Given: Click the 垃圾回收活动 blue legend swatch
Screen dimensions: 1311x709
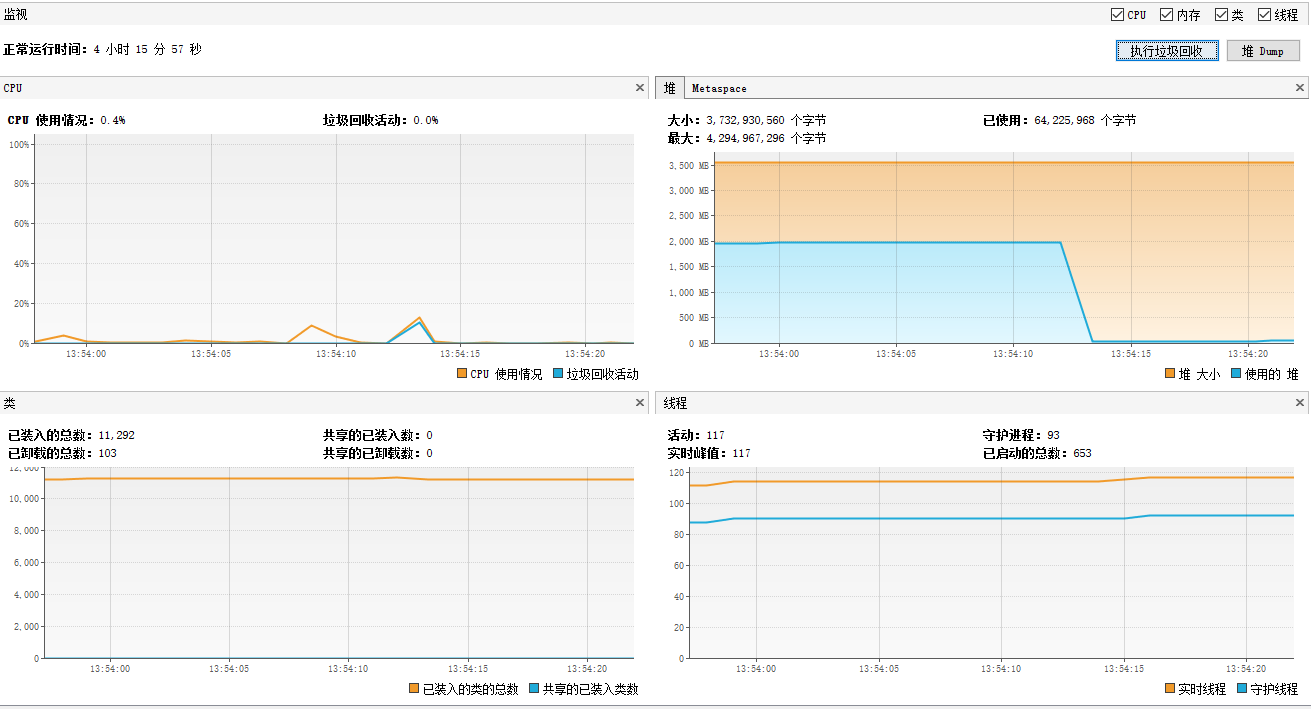Looking at the screenshot, I should click(x=558, y=374).
